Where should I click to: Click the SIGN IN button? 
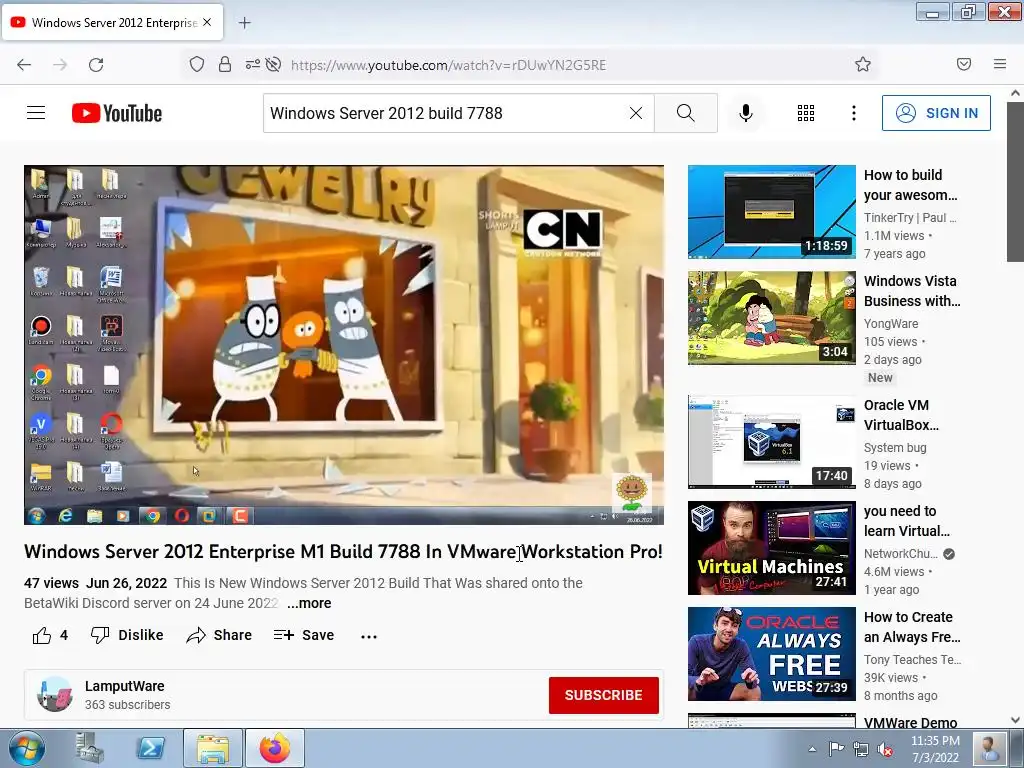(x=936, y=113)
